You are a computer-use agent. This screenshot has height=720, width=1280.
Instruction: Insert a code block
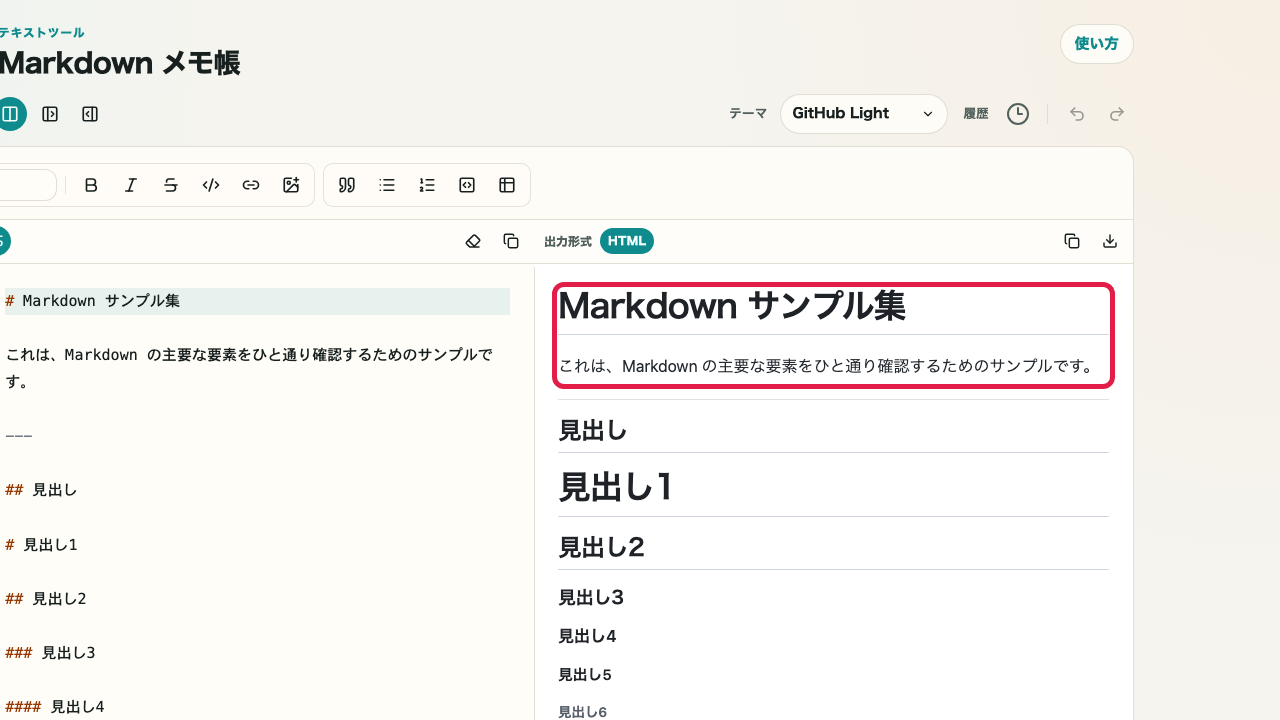tap(467, 185)
